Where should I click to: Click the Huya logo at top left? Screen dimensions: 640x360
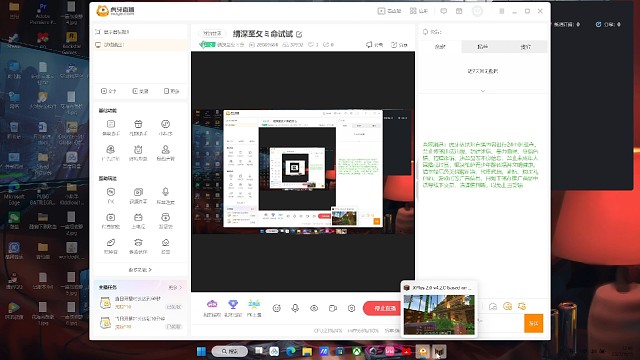click(116, 11)
